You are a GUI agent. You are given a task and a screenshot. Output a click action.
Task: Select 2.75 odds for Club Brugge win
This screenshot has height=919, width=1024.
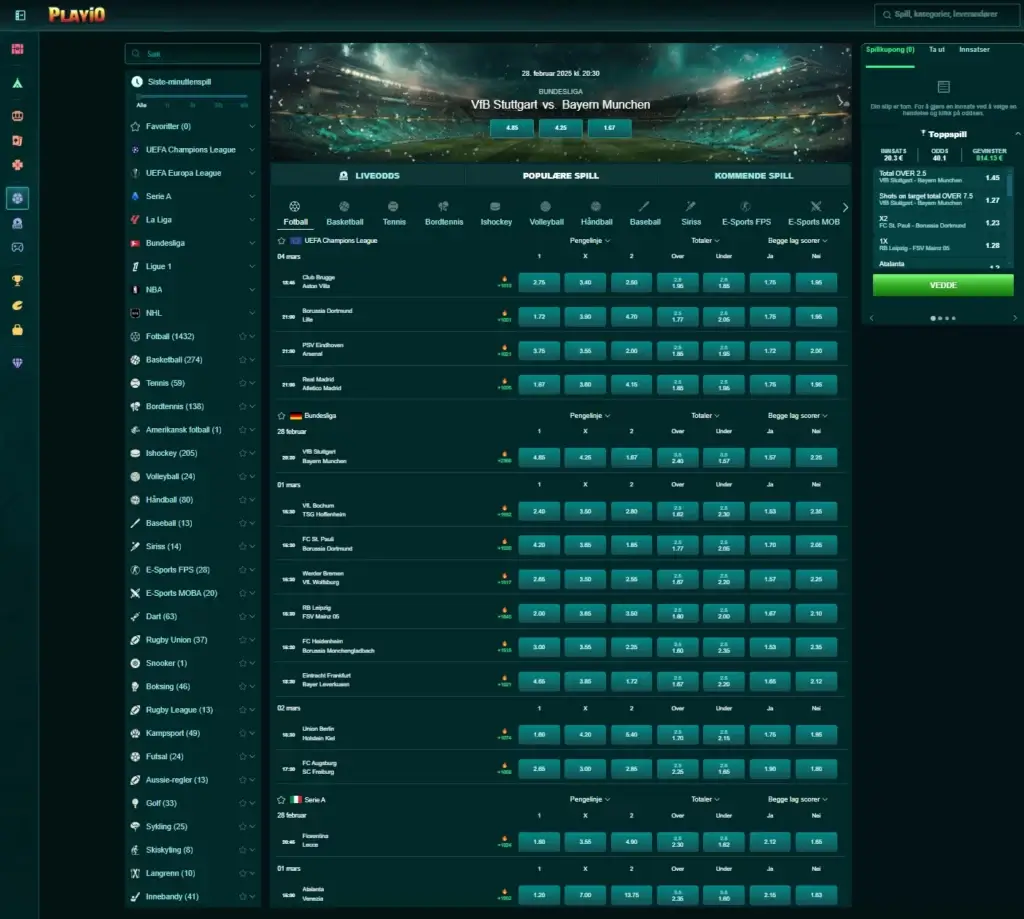tap(539, 283)
